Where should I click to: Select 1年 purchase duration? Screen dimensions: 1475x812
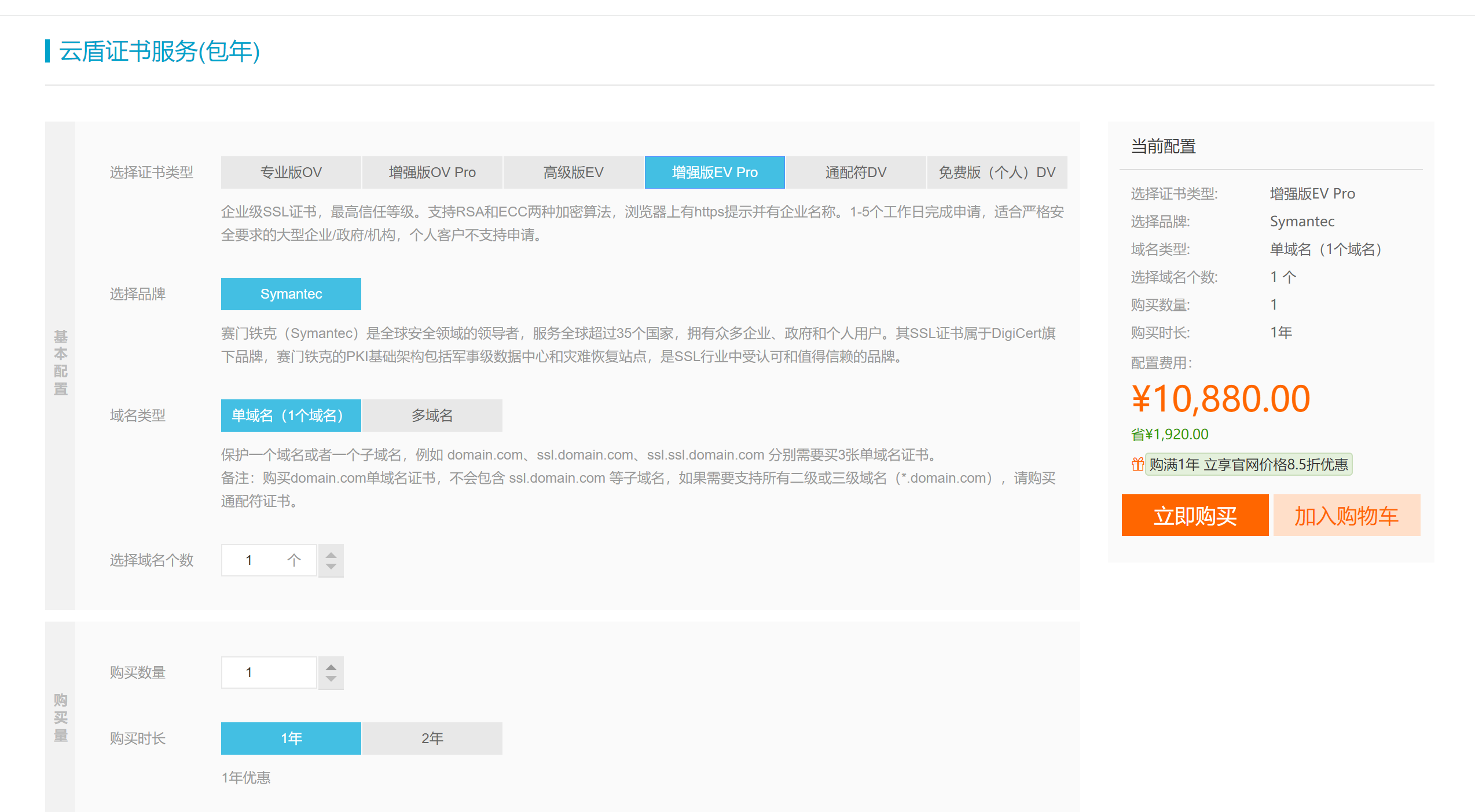[291, 738]
